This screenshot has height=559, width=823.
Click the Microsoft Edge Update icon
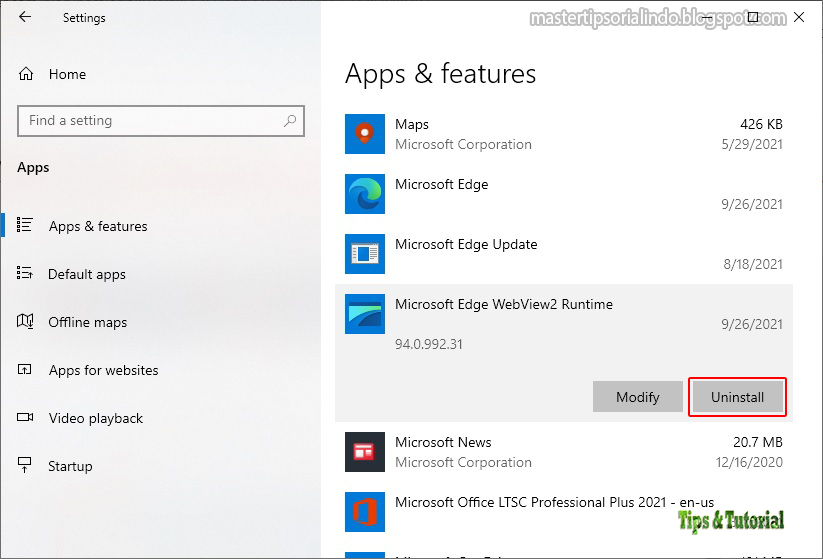click(x=365, y=254)
